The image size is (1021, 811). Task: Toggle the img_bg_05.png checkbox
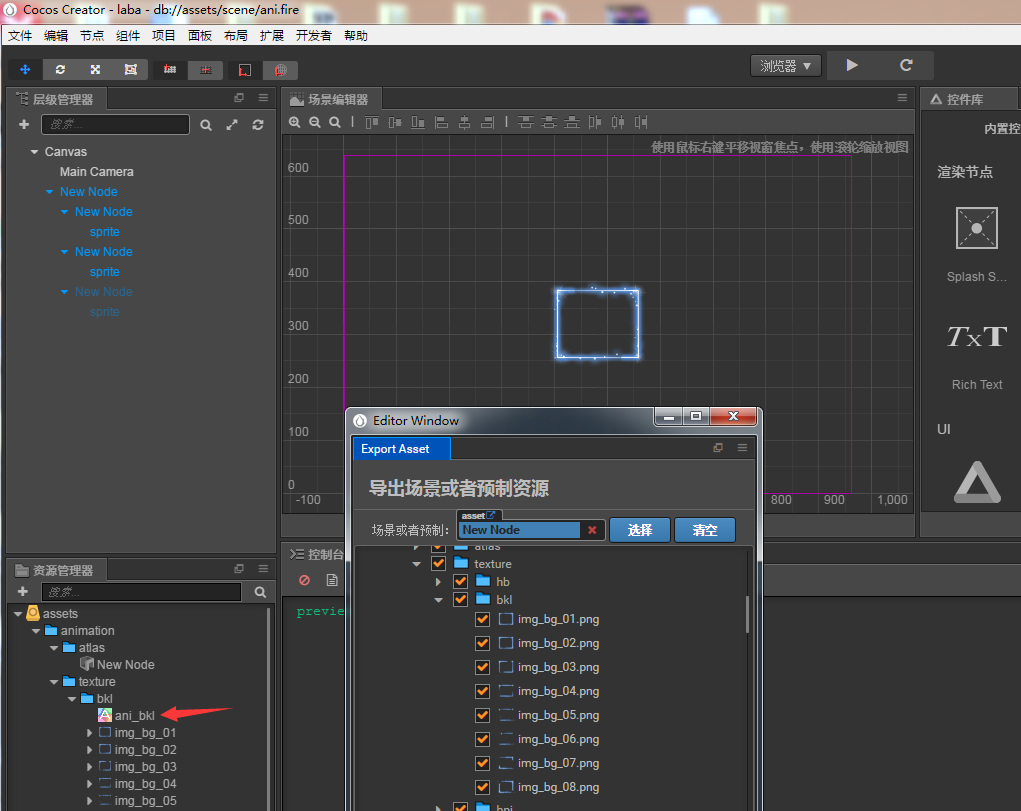(482, 715)
